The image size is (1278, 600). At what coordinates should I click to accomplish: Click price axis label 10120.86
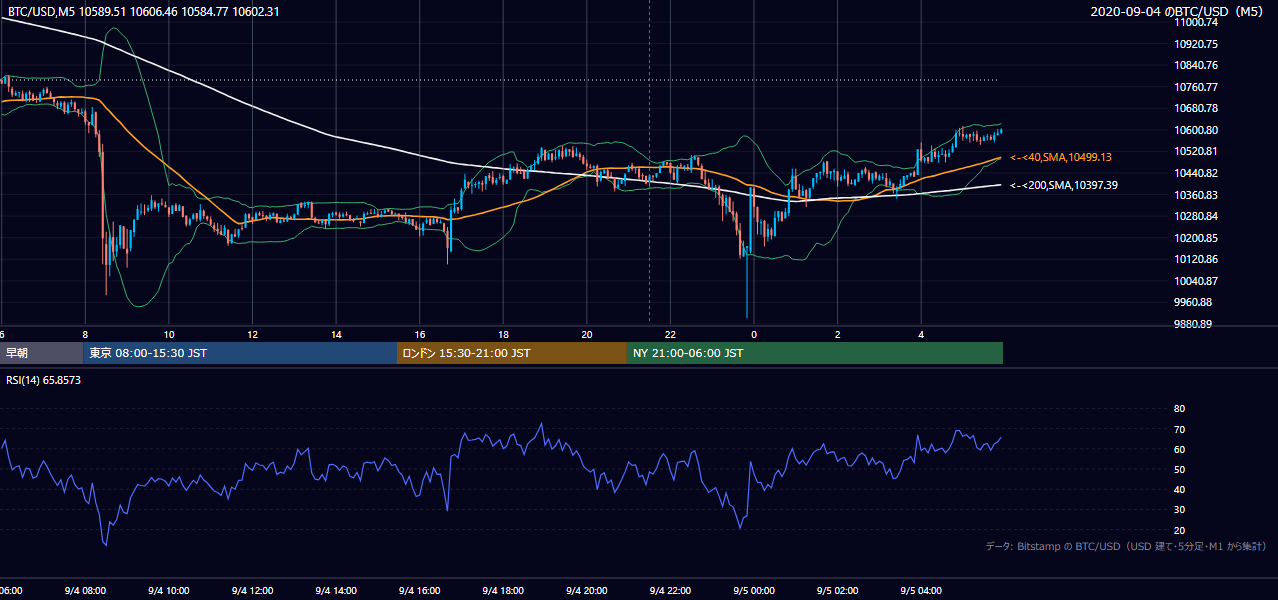tap(1196, 259)
